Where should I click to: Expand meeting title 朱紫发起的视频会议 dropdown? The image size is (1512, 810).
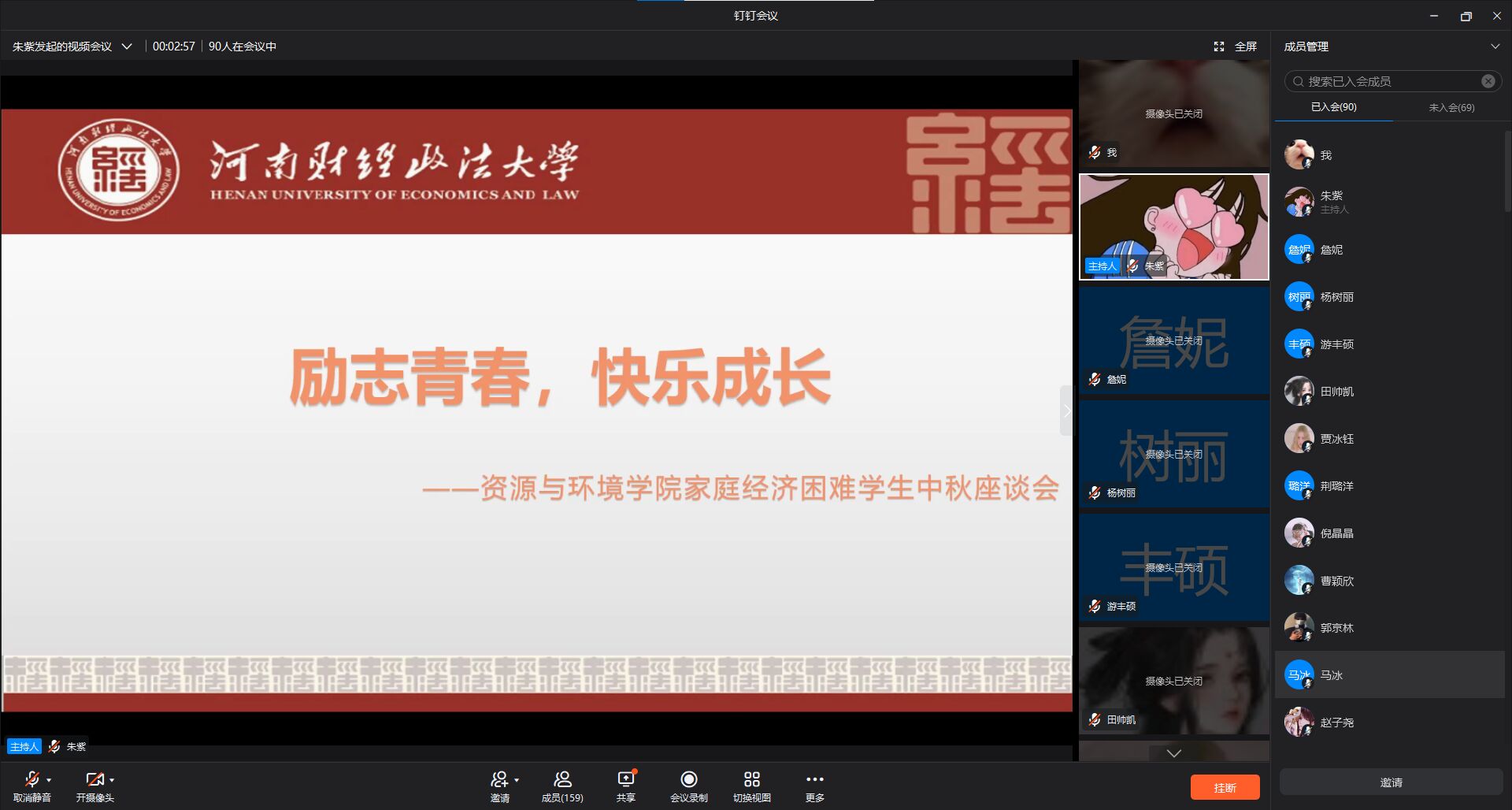click(127, 46)
